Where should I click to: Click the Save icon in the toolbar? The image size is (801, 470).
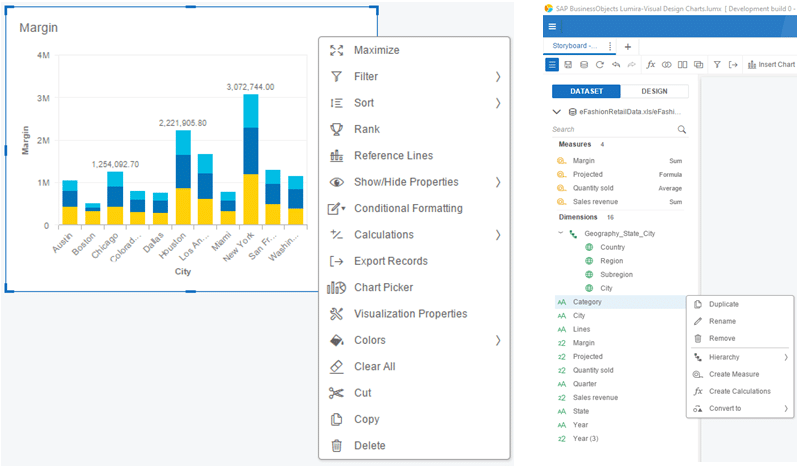click(x=568, y=65)
